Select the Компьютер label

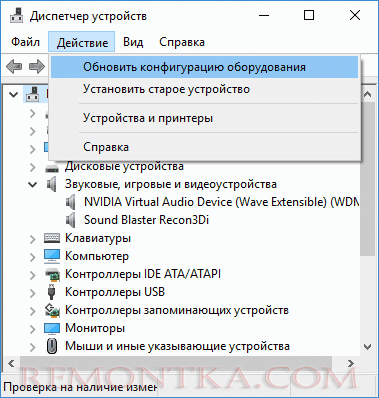tap(97, 256)
